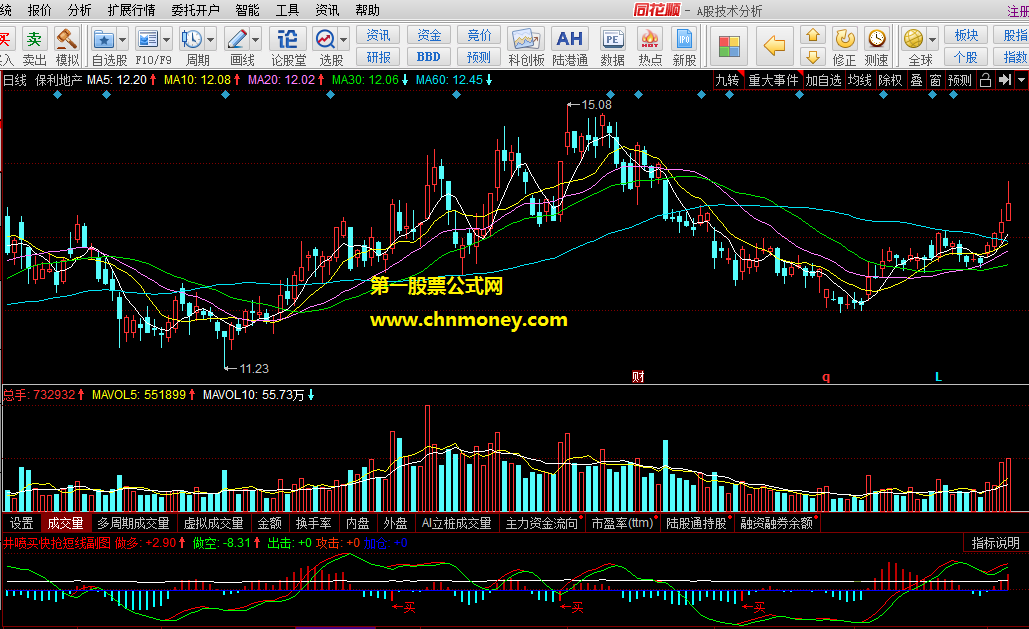Click the 资讯 toolbar button
1029x629 pixels.
(378, 35)
